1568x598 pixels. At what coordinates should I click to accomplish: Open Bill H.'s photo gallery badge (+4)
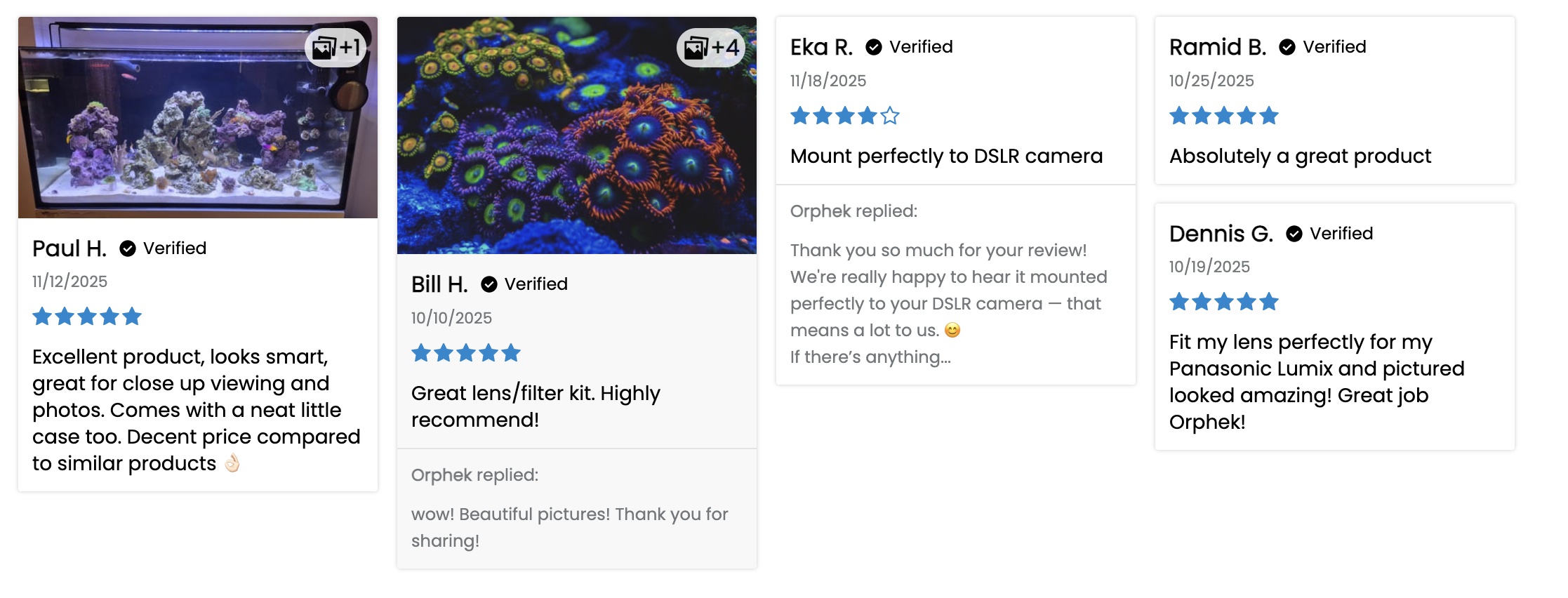(711, 48)
